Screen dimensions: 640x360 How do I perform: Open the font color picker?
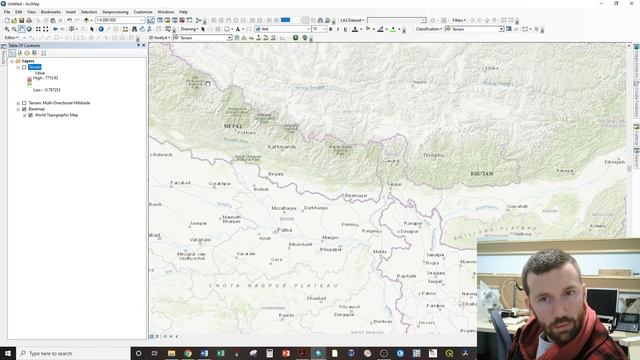355,29
